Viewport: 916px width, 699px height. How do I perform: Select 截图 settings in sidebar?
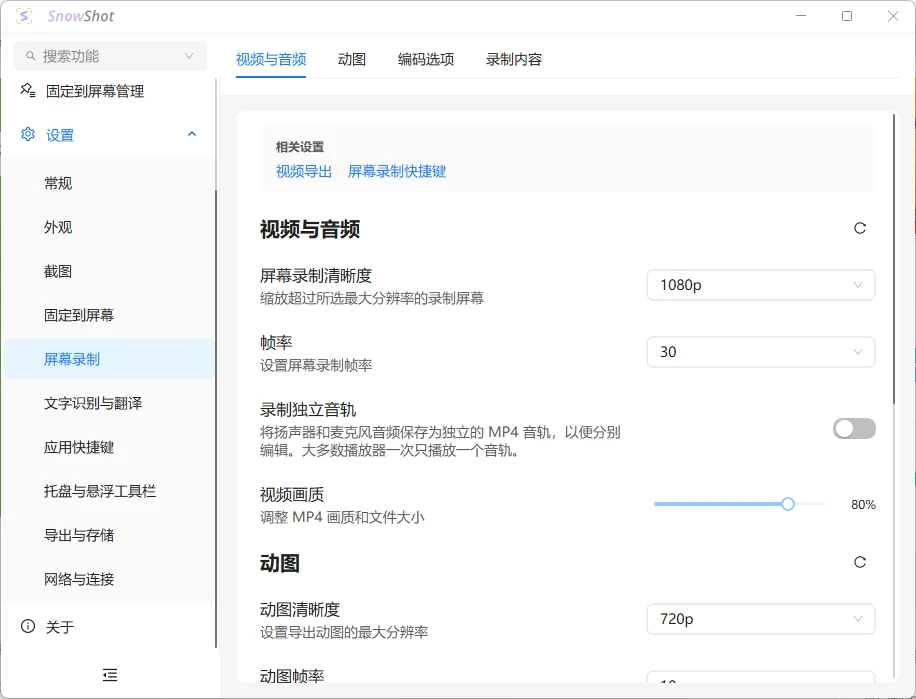(109, 272)
